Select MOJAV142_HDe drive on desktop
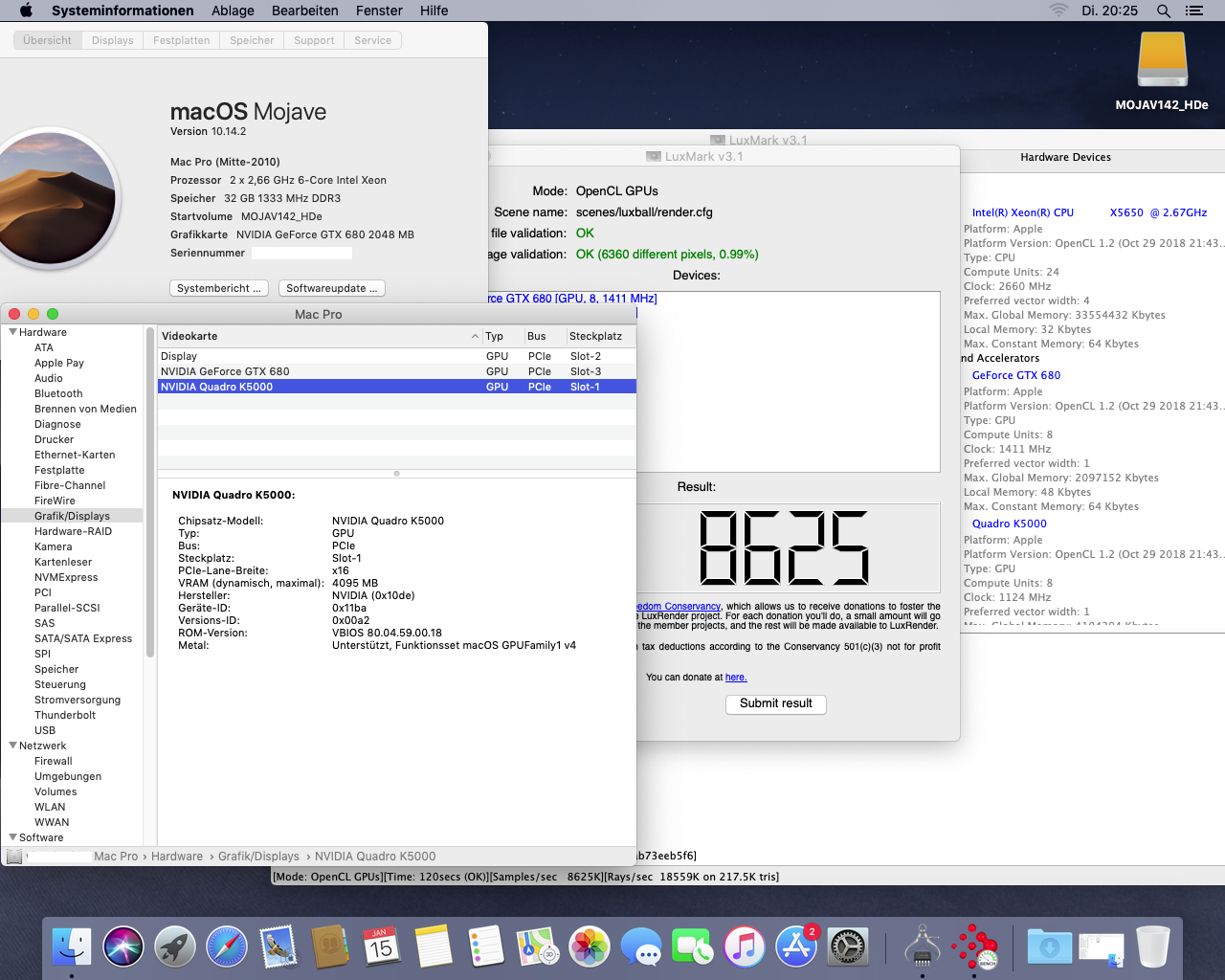The width and height of the screenshot is (1225, 980). coord(1162,72)
